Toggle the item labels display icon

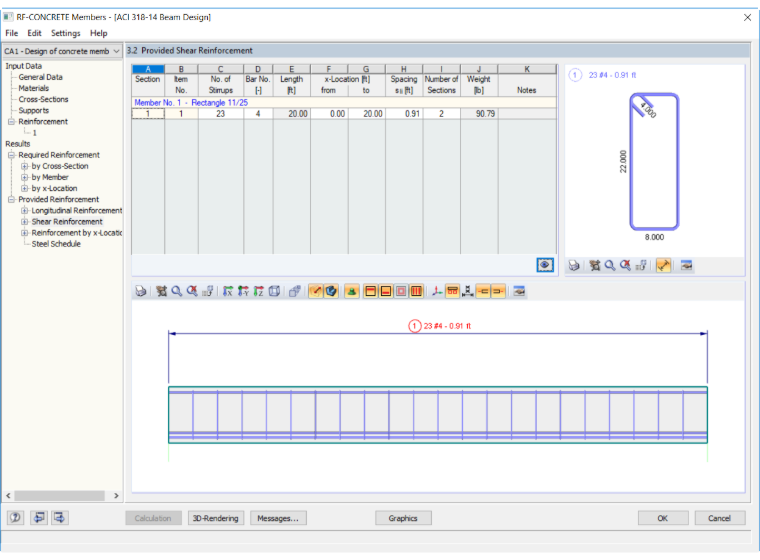[x=452, y=291]
